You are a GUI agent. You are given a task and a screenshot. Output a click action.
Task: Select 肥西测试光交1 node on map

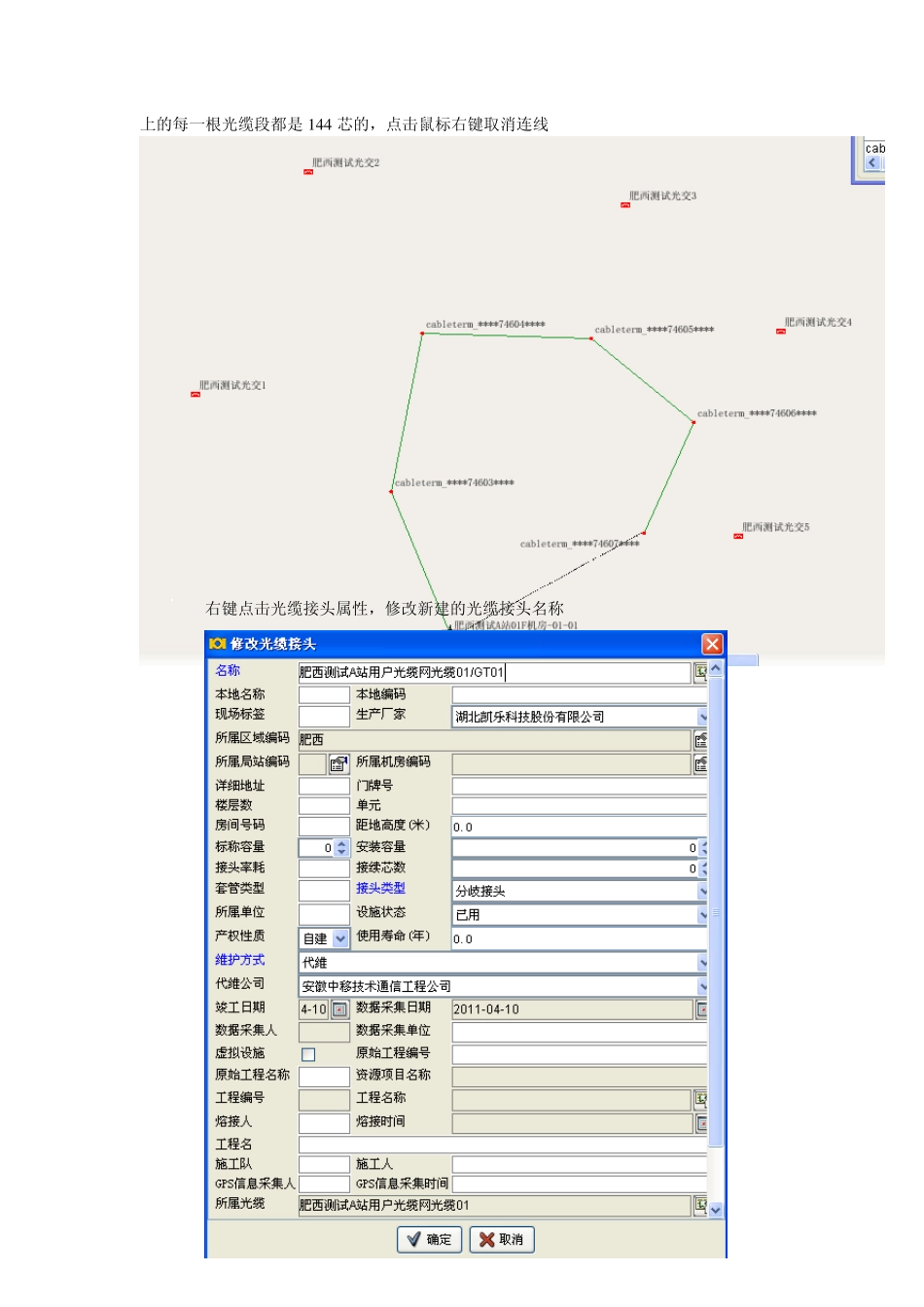pos(195,395)
